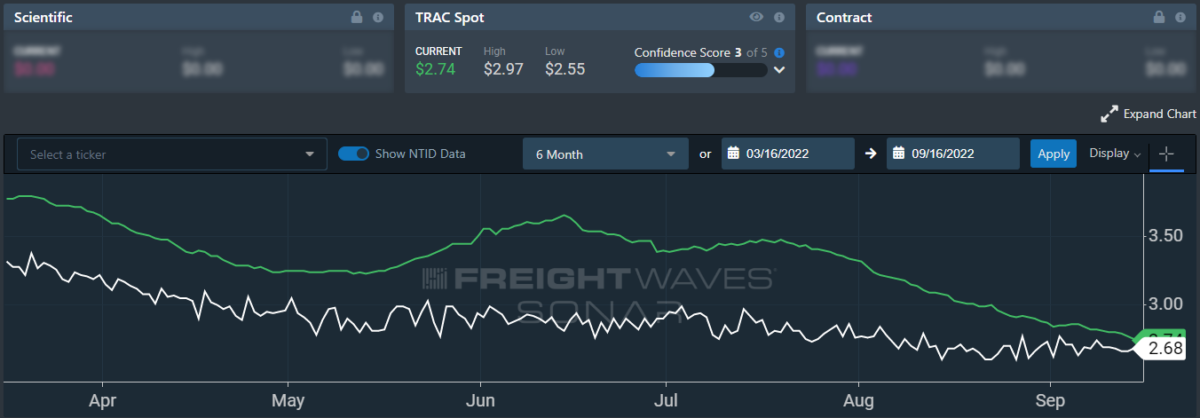The height and width of the screenshot is (418, 1200).
Task: Click the Expand Chart link
Action: (x=1148, y=114)
